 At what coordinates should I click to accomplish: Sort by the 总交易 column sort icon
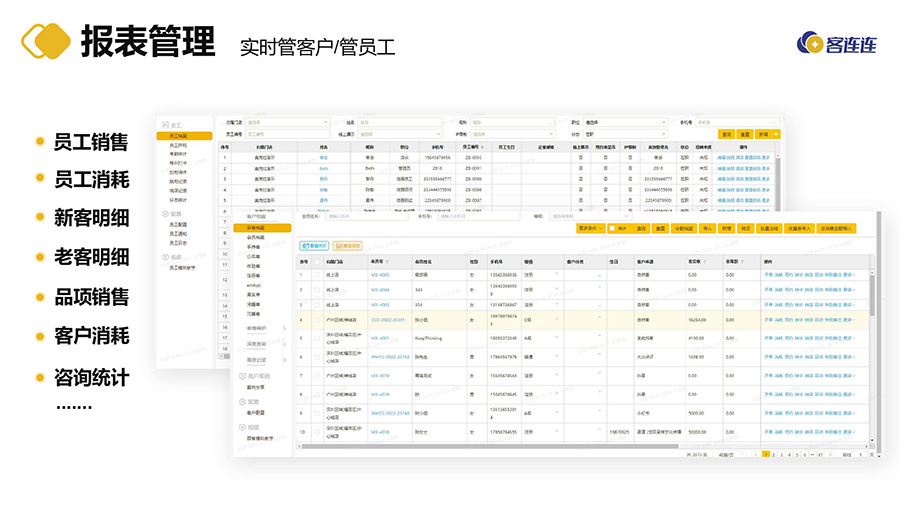click(x=704, y=262)
